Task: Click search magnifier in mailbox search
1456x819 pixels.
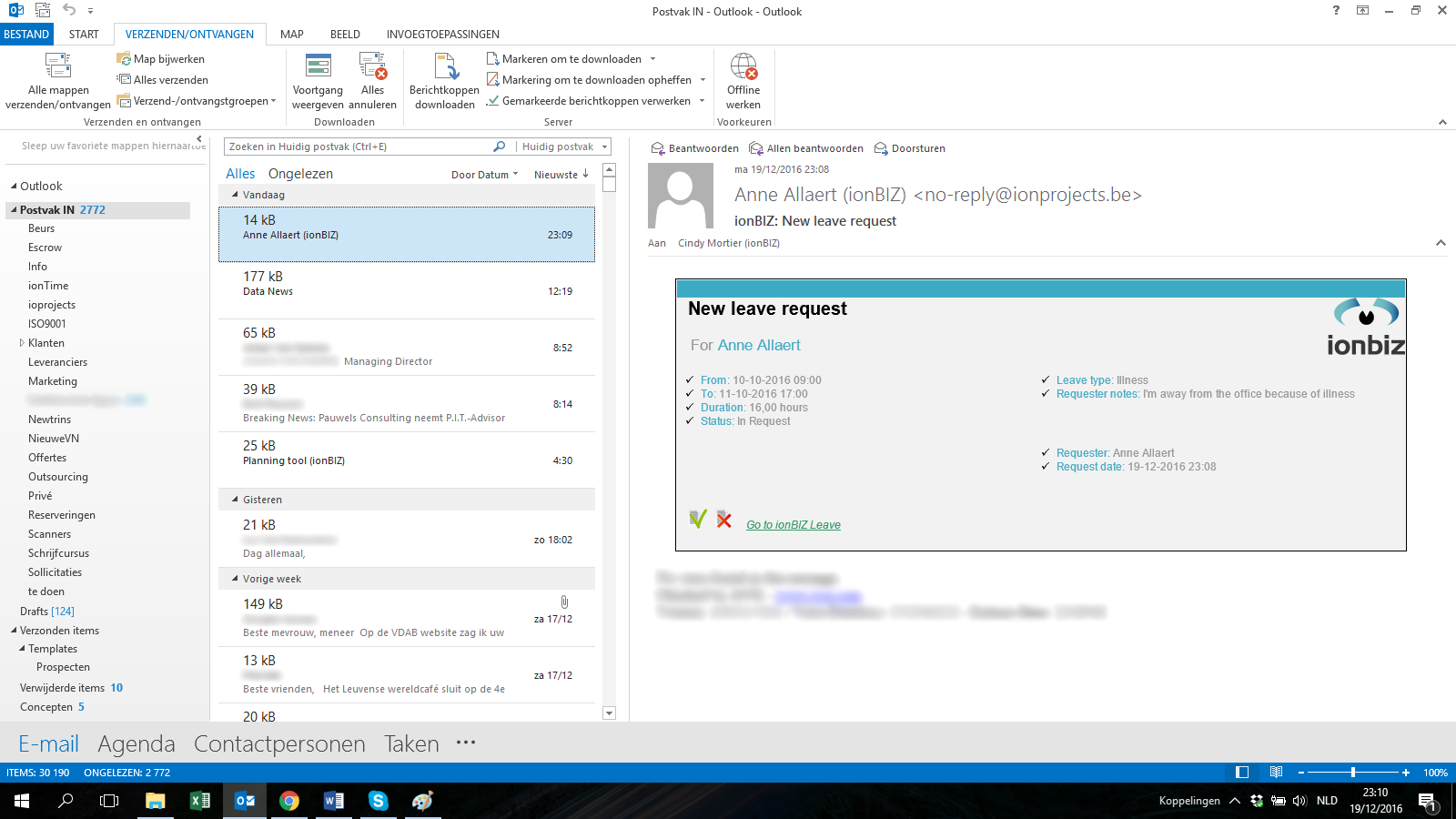Action: [499, 147]
